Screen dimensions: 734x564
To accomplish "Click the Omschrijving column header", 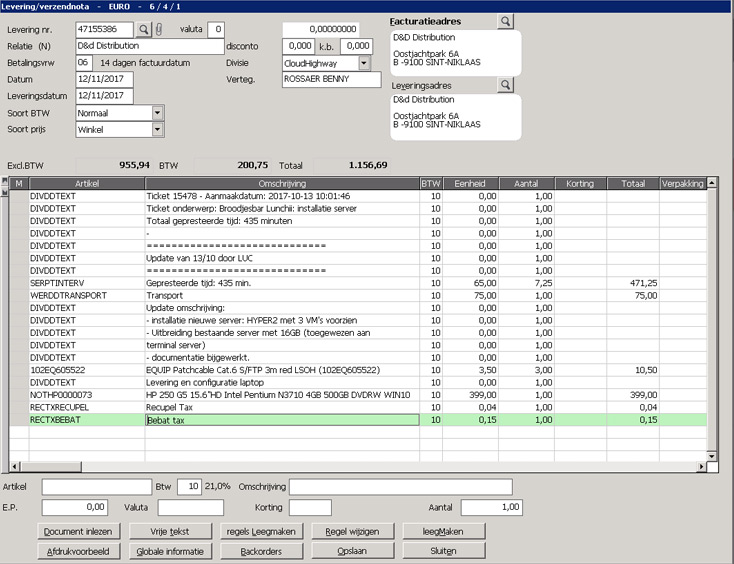I will pos(282,183).
